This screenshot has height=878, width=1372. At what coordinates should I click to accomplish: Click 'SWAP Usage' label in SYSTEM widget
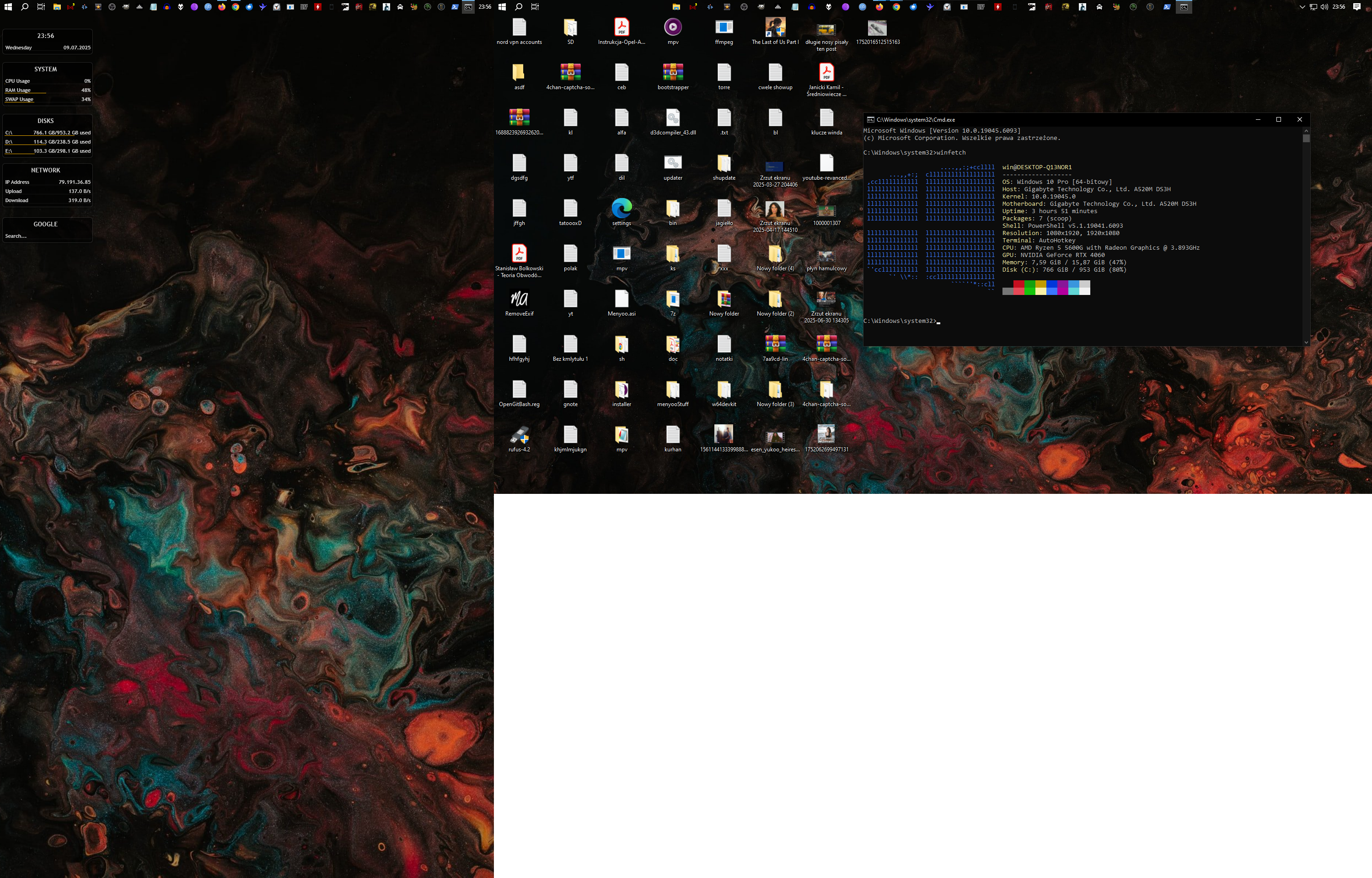[19, 99]
